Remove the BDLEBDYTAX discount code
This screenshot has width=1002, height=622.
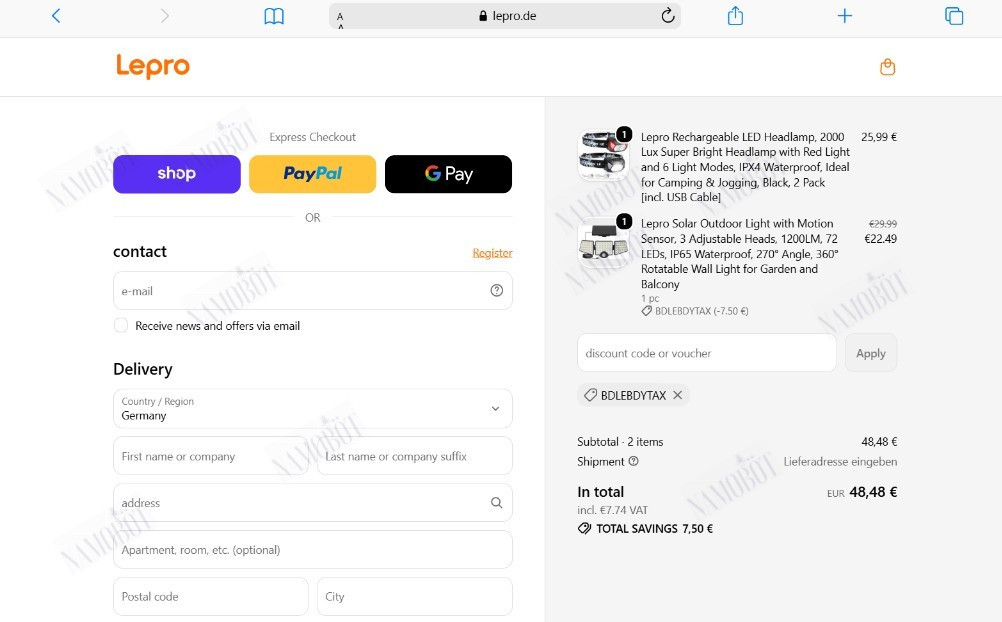[677, 395]
